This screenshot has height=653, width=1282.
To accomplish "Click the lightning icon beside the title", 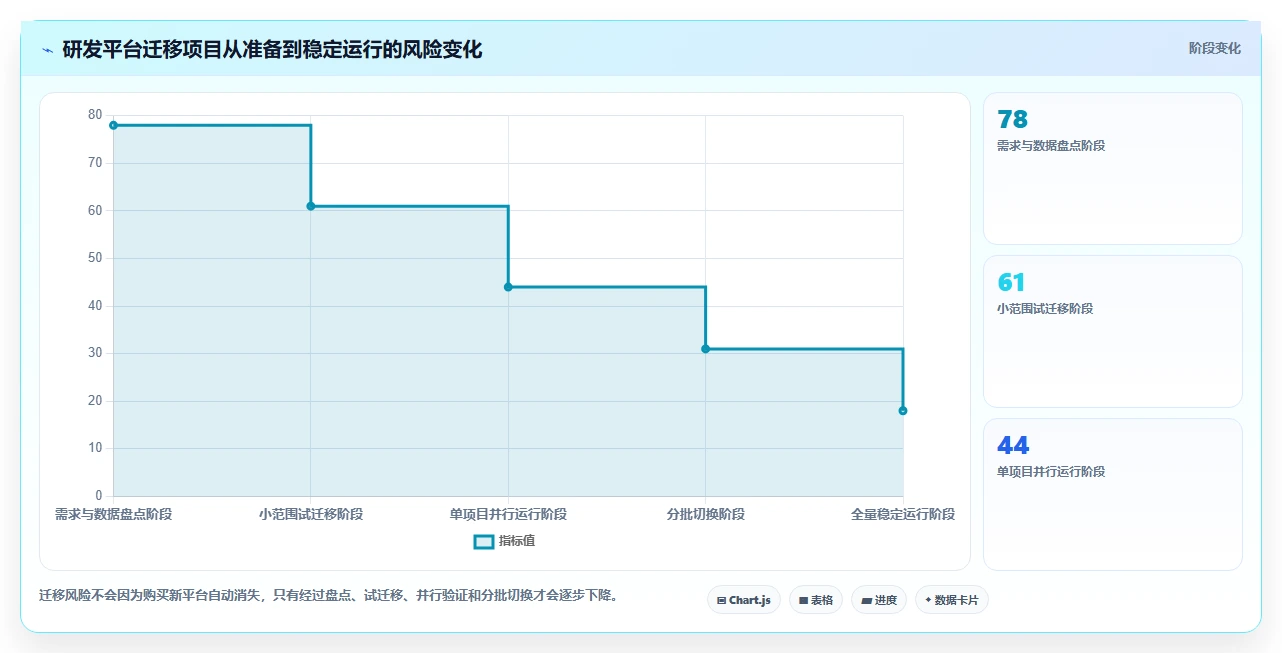I will pyautogui.click(x=48, y=50).
